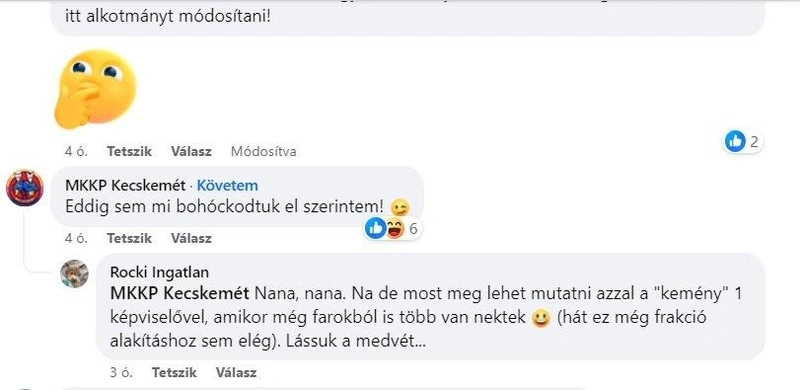Image resolution: width=800 pixels, height=390 pixels.
Task: Like MKKP Kecskemét's comment with Tetszik
Action: point(129,238)
